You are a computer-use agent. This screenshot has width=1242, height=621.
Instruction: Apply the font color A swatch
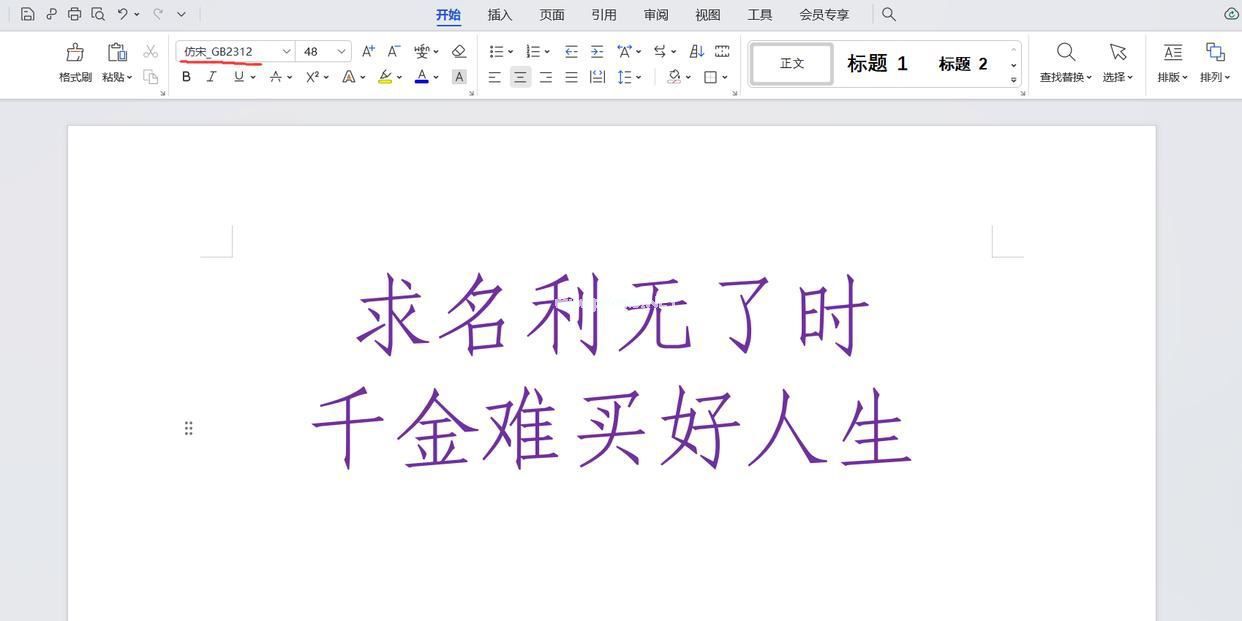coord(422,77)
